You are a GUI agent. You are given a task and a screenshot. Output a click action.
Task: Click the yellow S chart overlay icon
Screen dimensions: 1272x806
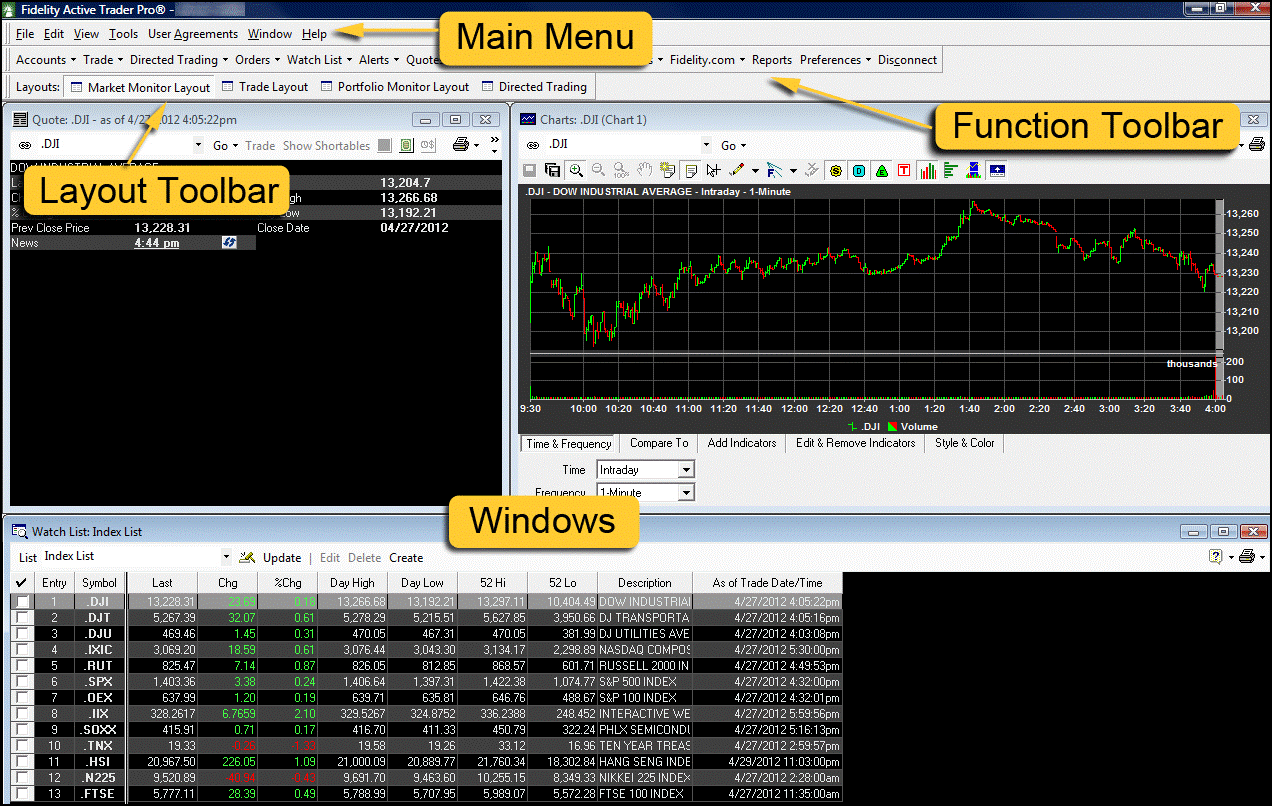(836, 171)
